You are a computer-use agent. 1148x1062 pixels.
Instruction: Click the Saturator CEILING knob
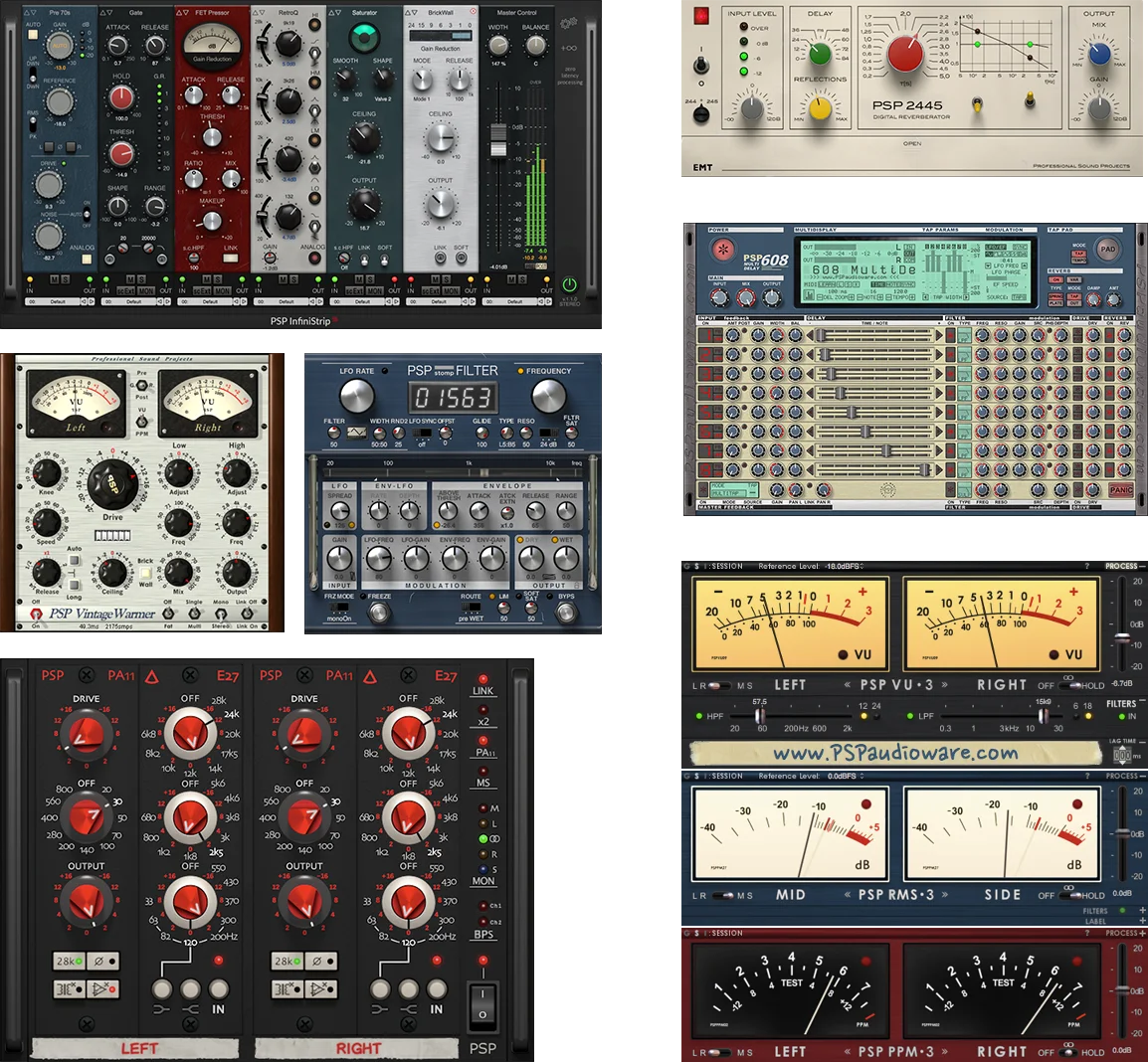(x=364, y=137)
